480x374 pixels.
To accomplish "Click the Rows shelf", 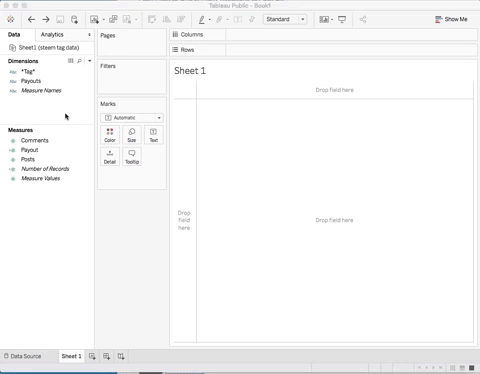I will (323, 50).
